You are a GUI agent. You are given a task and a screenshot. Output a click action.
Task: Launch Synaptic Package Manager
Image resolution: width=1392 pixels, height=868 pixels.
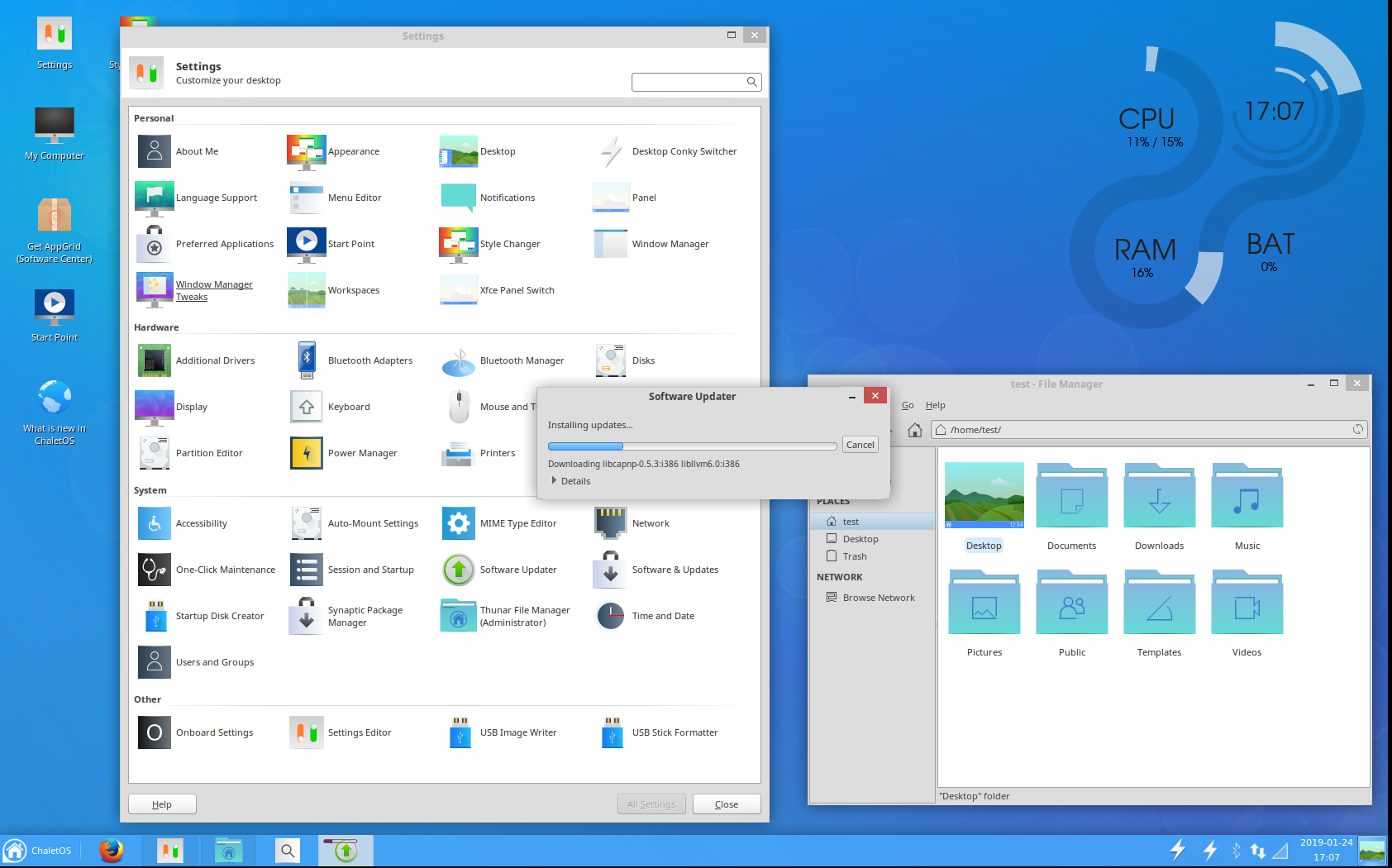point(307,617)
